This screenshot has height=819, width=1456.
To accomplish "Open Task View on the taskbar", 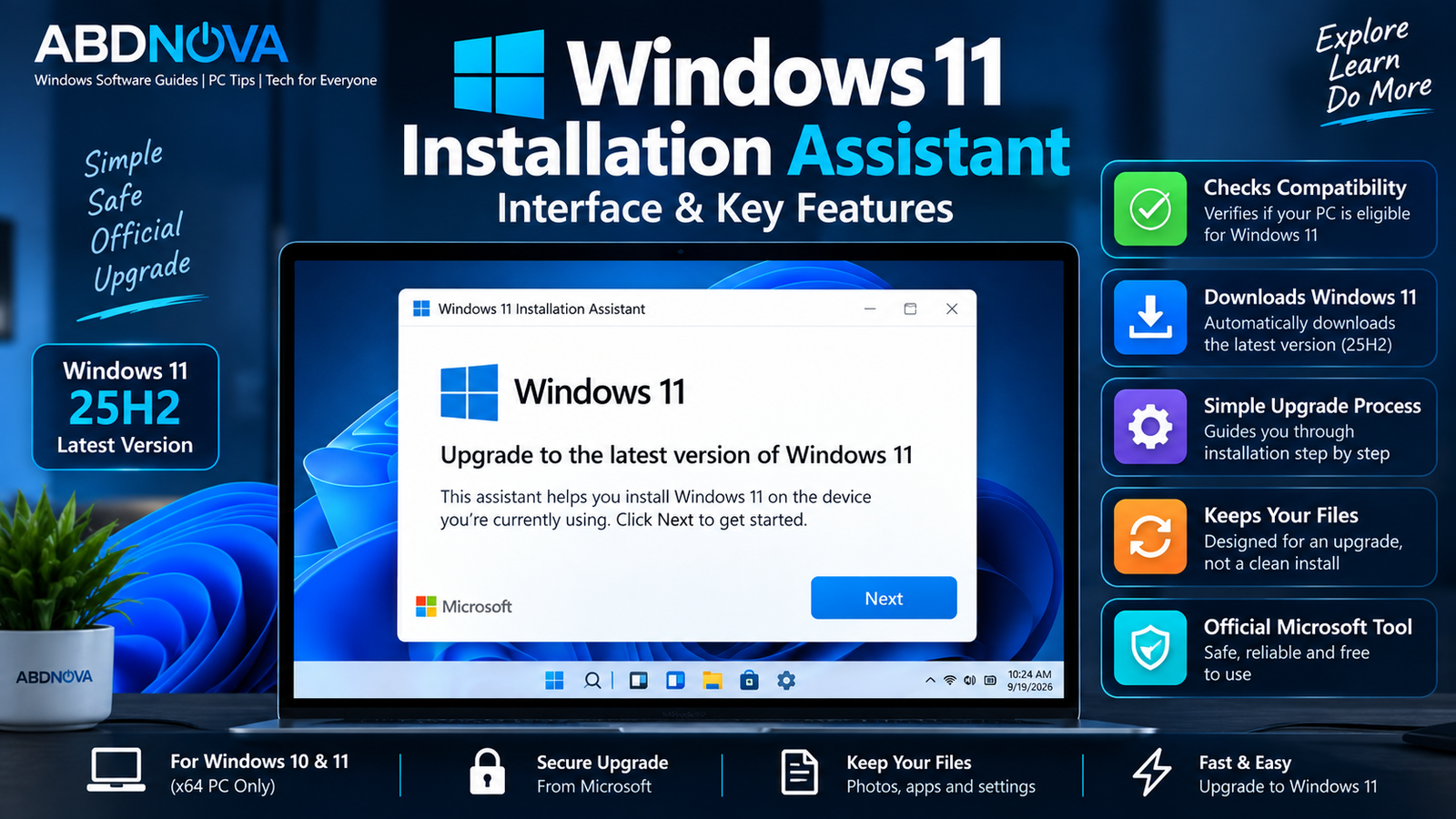I will [x=639, y=680].
